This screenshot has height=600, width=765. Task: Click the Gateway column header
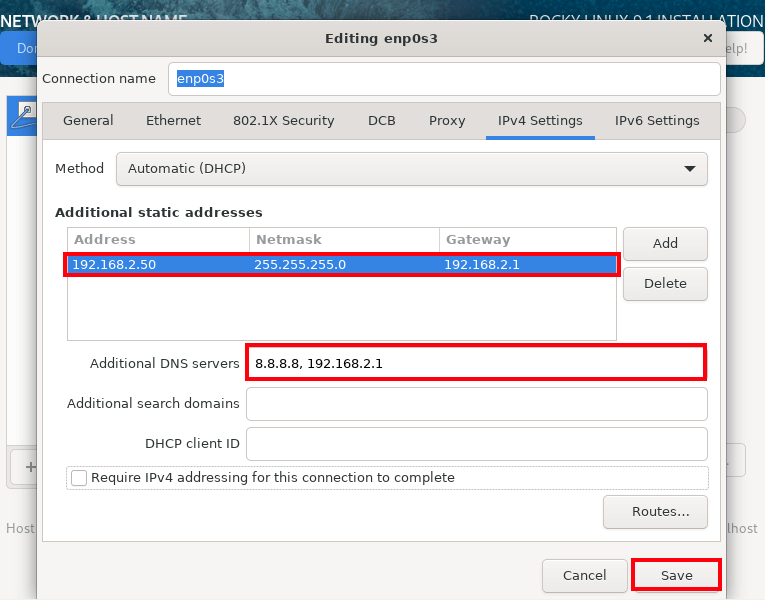click(528, 240)
